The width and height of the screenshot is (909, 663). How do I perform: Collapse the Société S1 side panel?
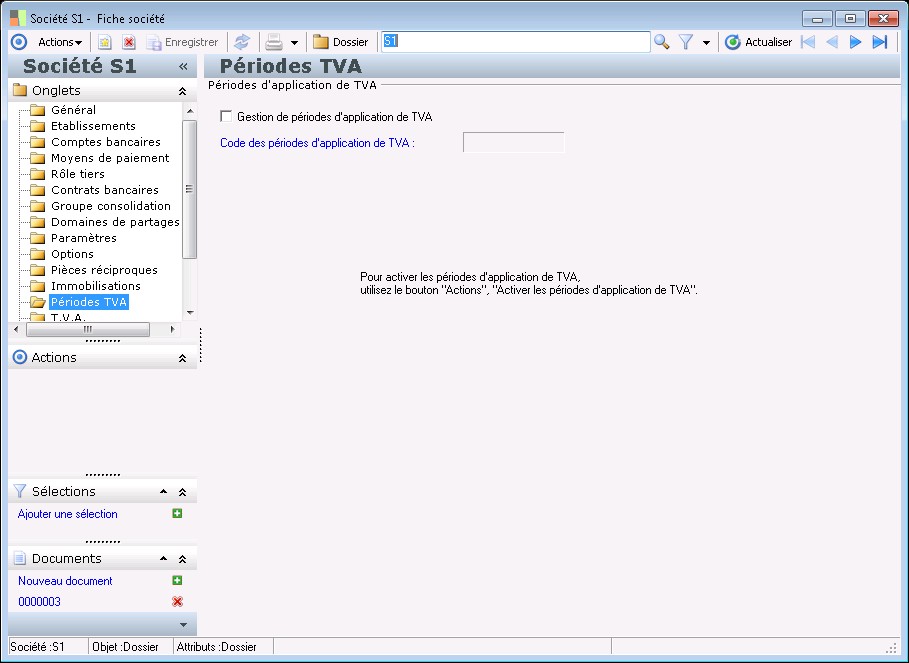coord(183,67)
